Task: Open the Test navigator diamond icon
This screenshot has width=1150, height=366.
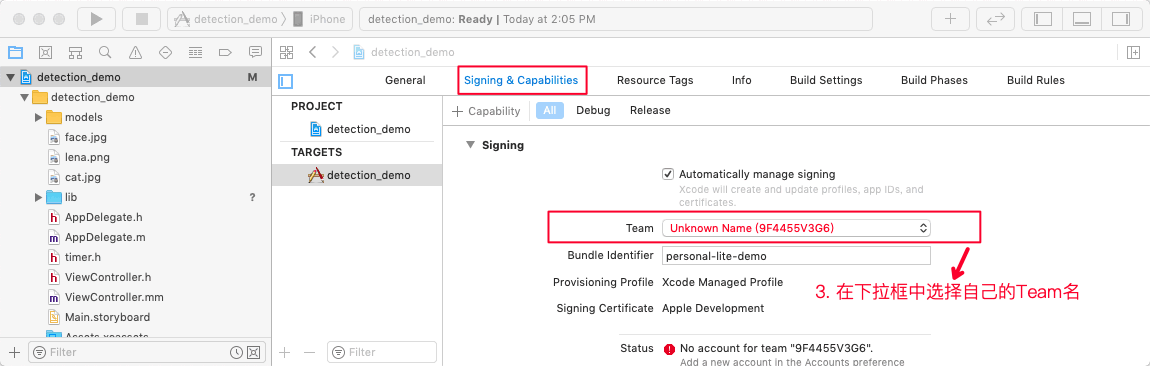Action: click(165, 52)
